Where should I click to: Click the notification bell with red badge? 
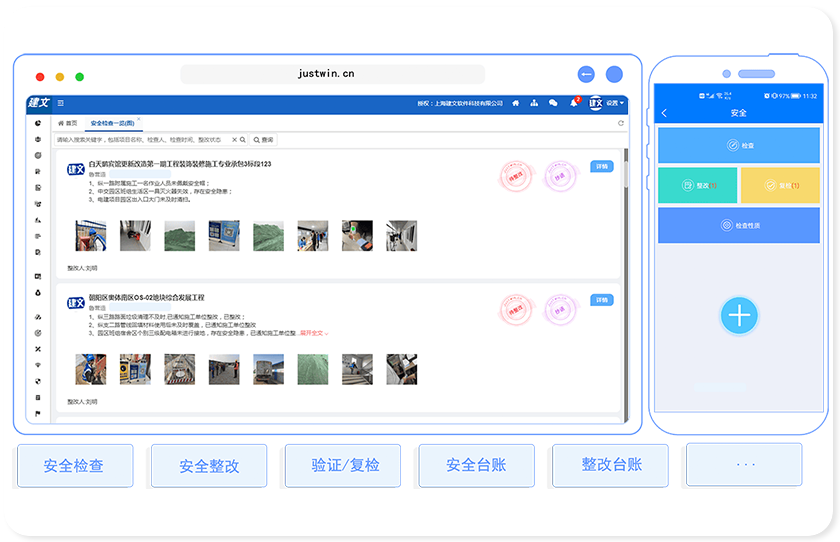click(x=574, y=103)
